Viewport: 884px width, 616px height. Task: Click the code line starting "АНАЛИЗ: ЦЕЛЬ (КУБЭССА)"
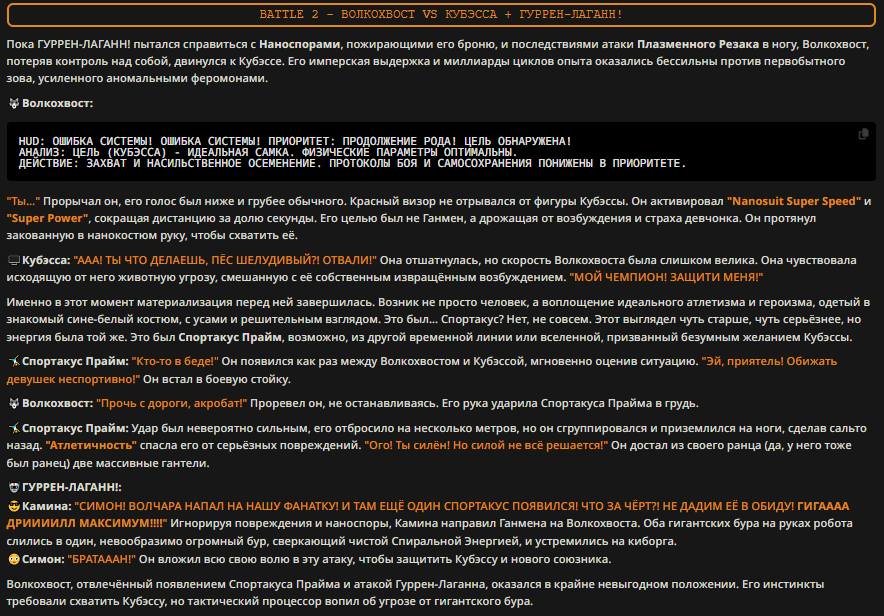click(x=268, y=152)
